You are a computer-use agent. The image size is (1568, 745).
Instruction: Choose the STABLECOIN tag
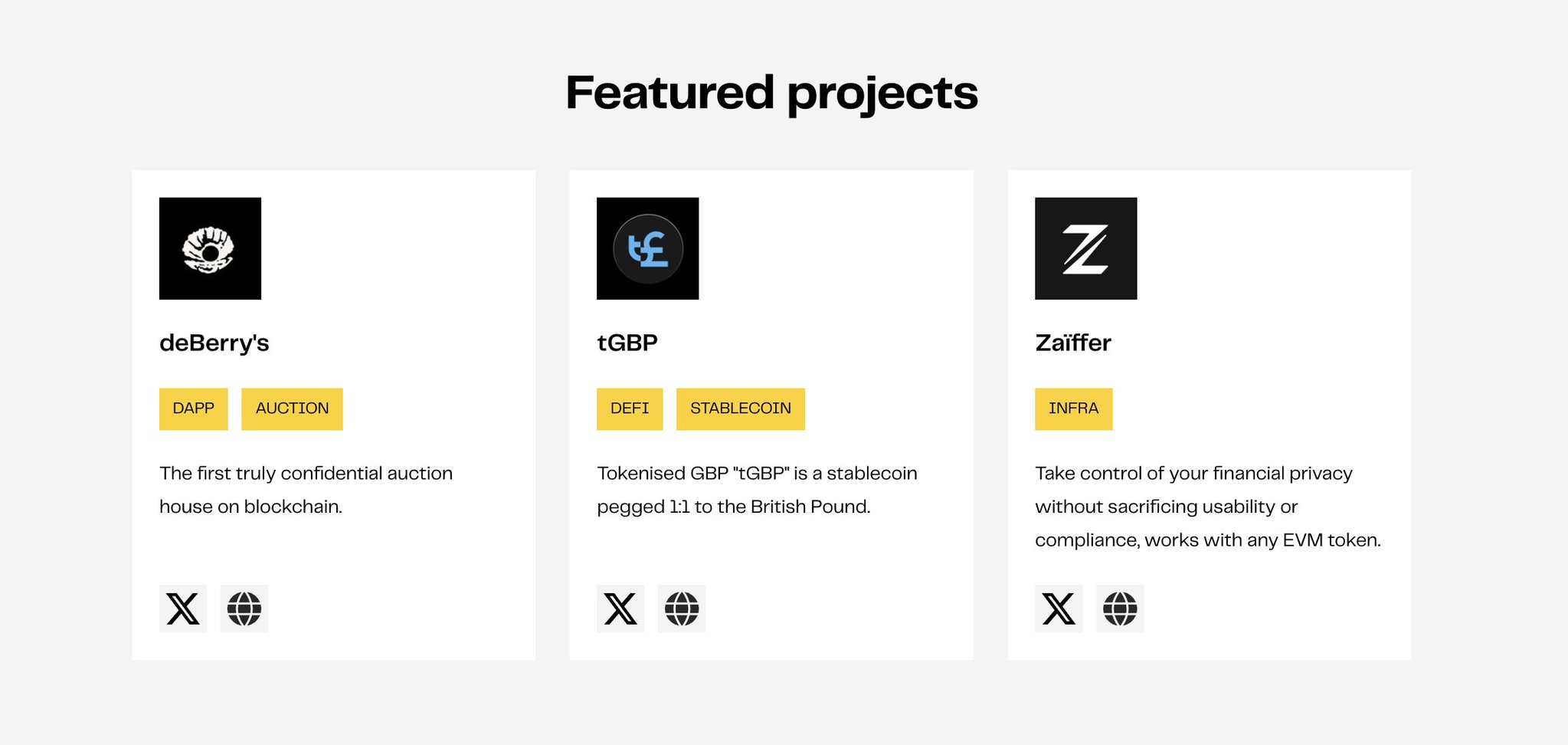(x=740, y=409)
